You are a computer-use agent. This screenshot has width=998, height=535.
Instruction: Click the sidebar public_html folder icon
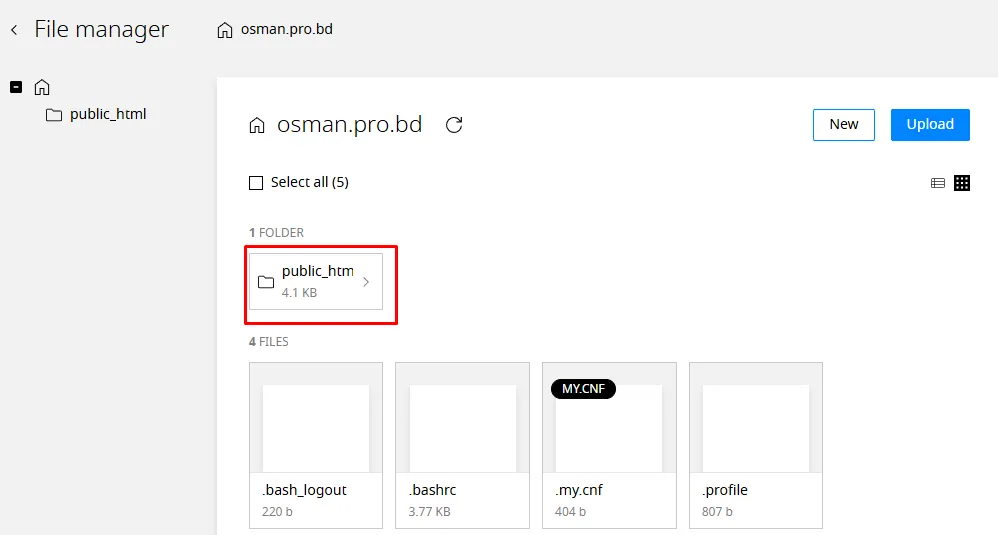[54, 115]
